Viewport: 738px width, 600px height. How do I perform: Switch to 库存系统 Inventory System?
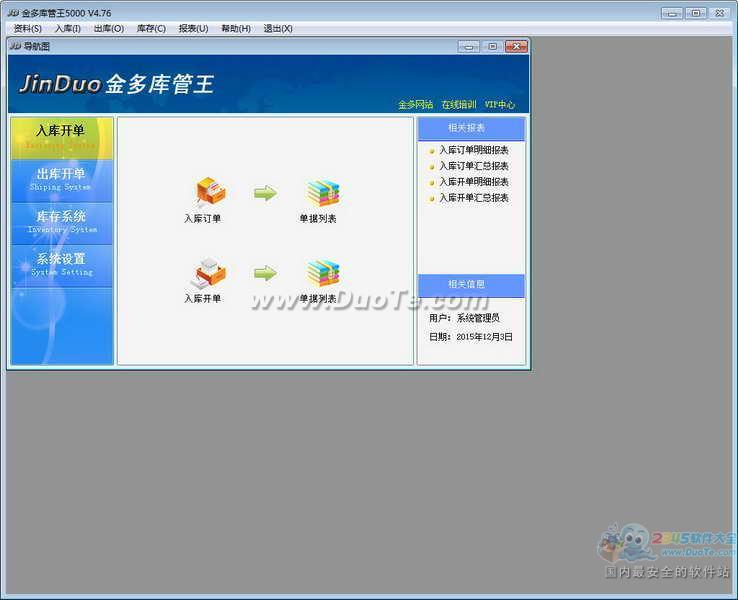pos(62,223)
